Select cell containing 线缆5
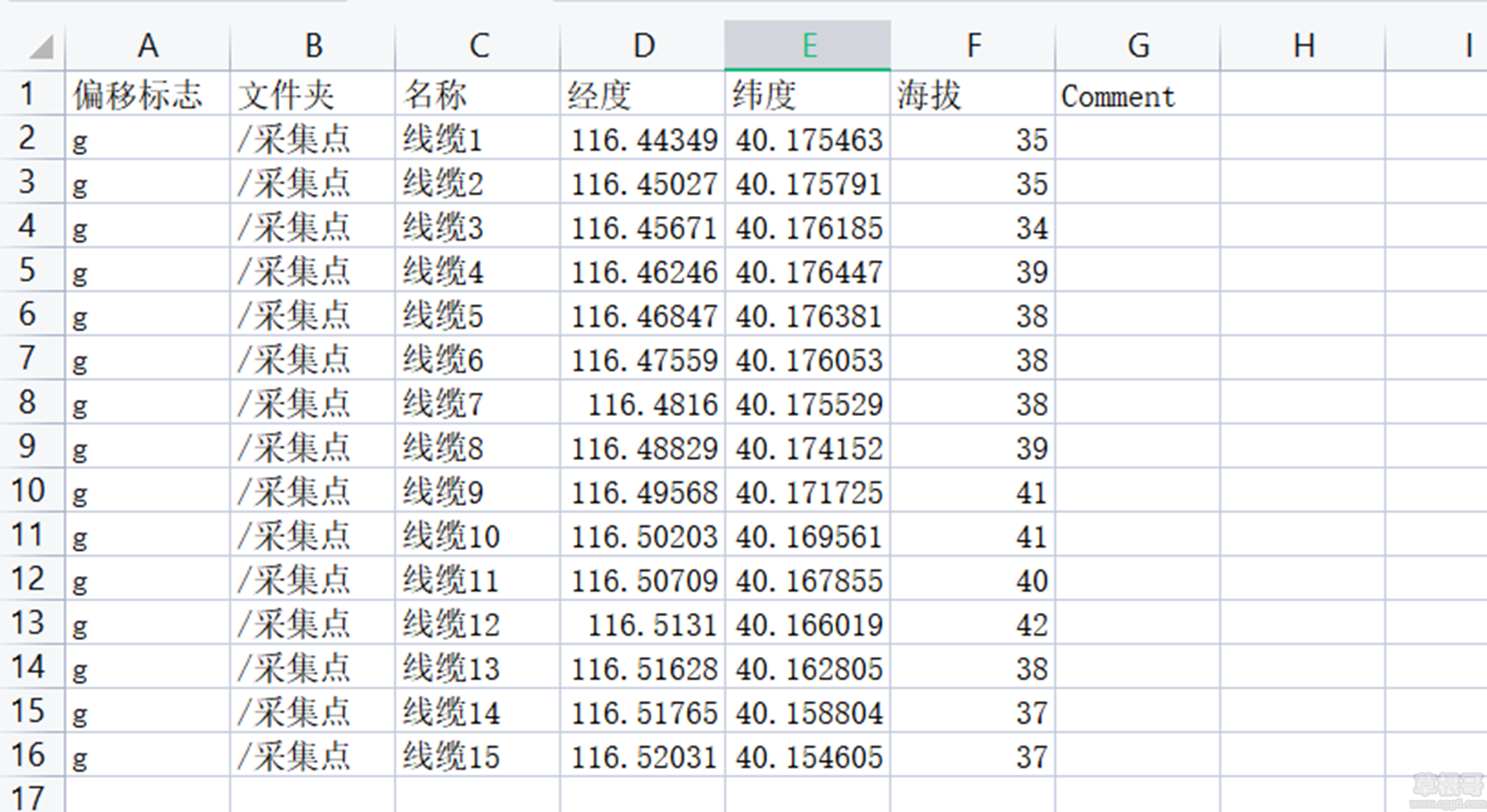 478,314
